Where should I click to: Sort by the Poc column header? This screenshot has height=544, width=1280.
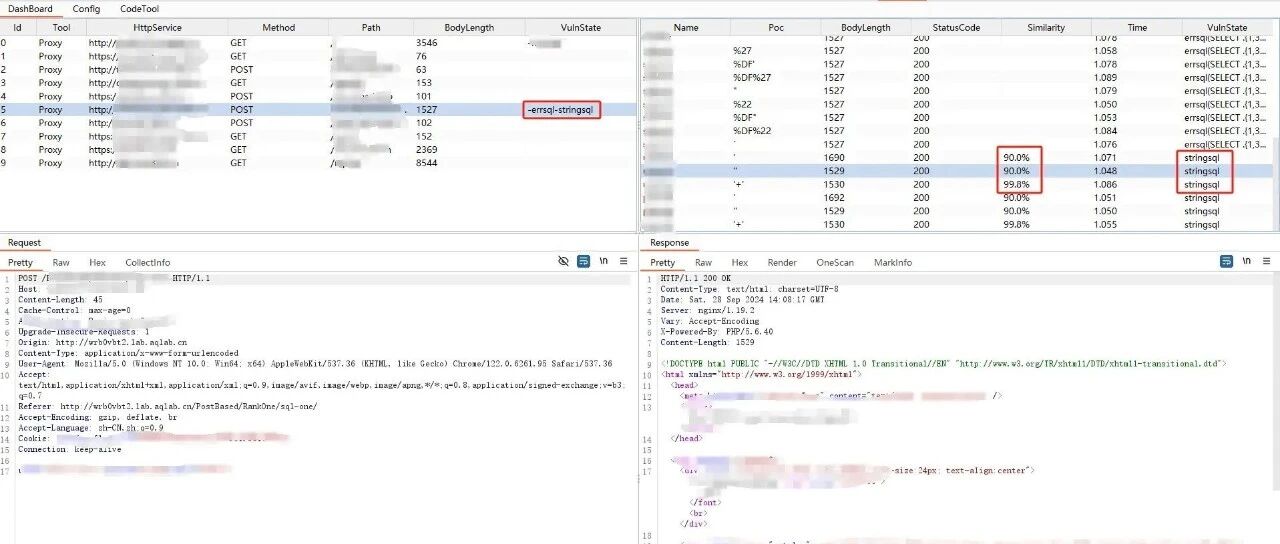(776, 28)
